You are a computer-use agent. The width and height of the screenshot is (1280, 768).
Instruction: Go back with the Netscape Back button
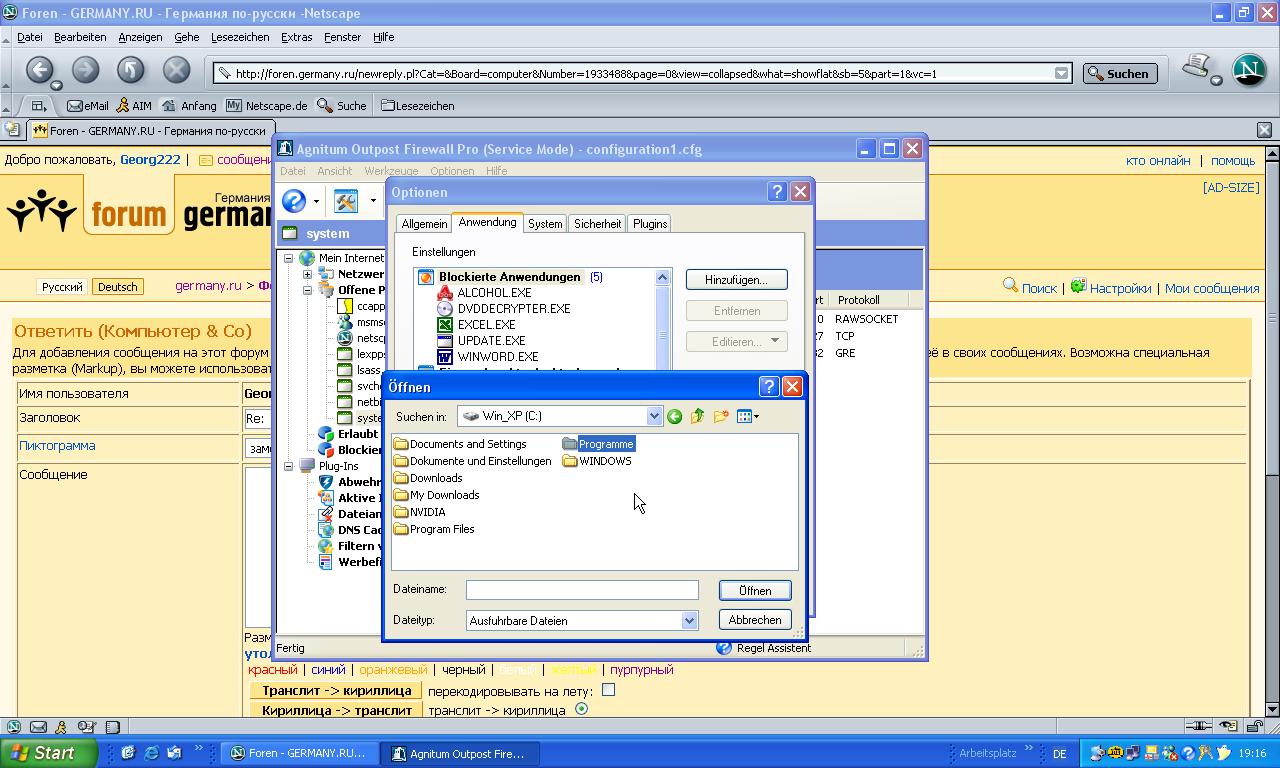tap(39, 70)
